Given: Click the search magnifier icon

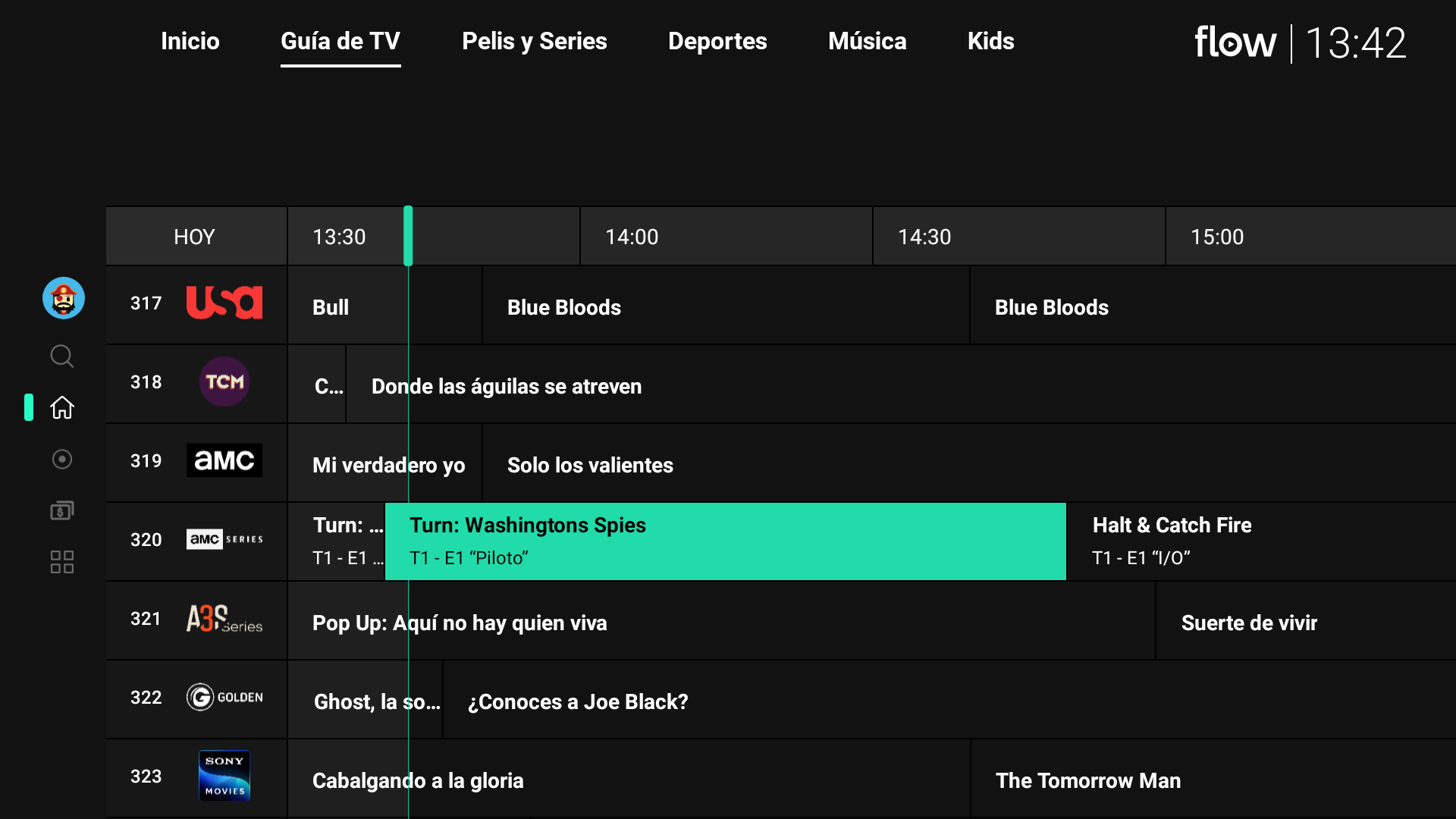Looking at the screenshot, I should click(61, 356).
